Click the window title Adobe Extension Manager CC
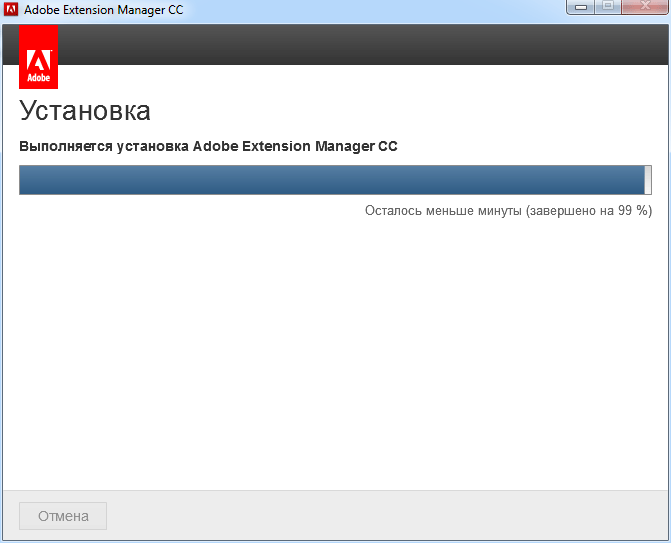This screenshot has width=671, height=543. 104,10
